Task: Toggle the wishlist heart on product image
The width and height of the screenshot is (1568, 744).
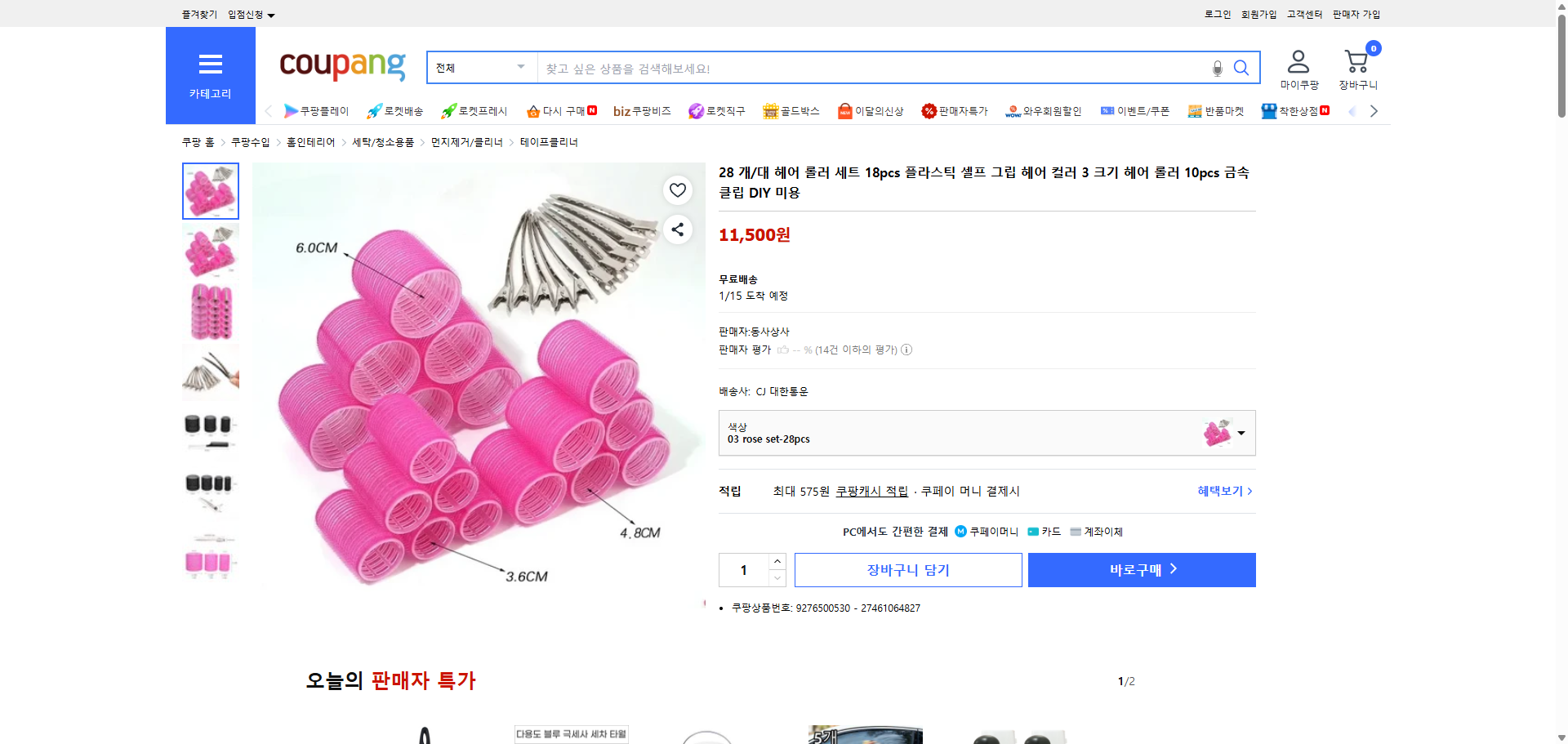Action: tap(677, 190)
